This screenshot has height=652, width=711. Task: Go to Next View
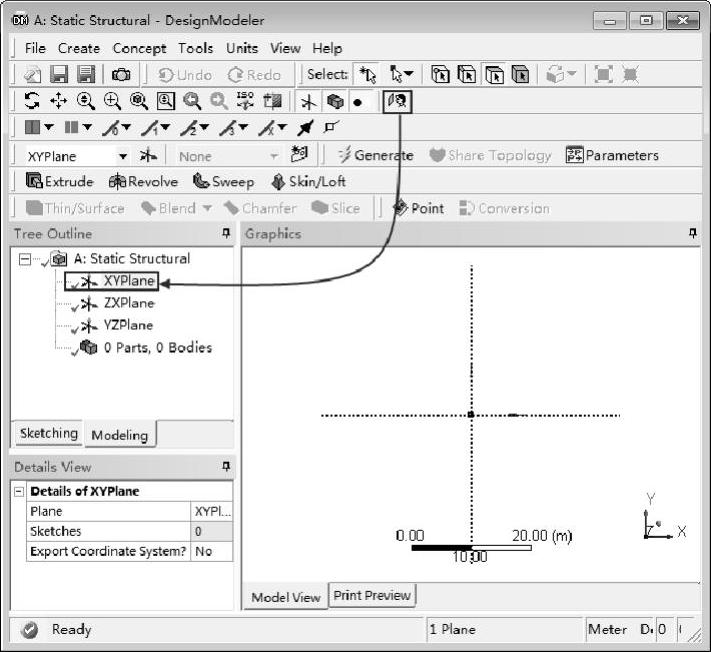tap(219, 101)
